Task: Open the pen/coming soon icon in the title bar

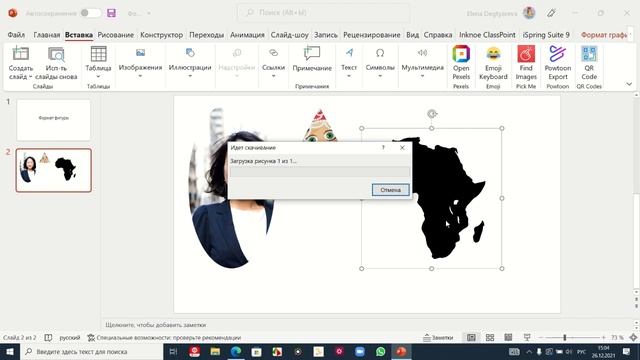Action: (x=551, y=13)
